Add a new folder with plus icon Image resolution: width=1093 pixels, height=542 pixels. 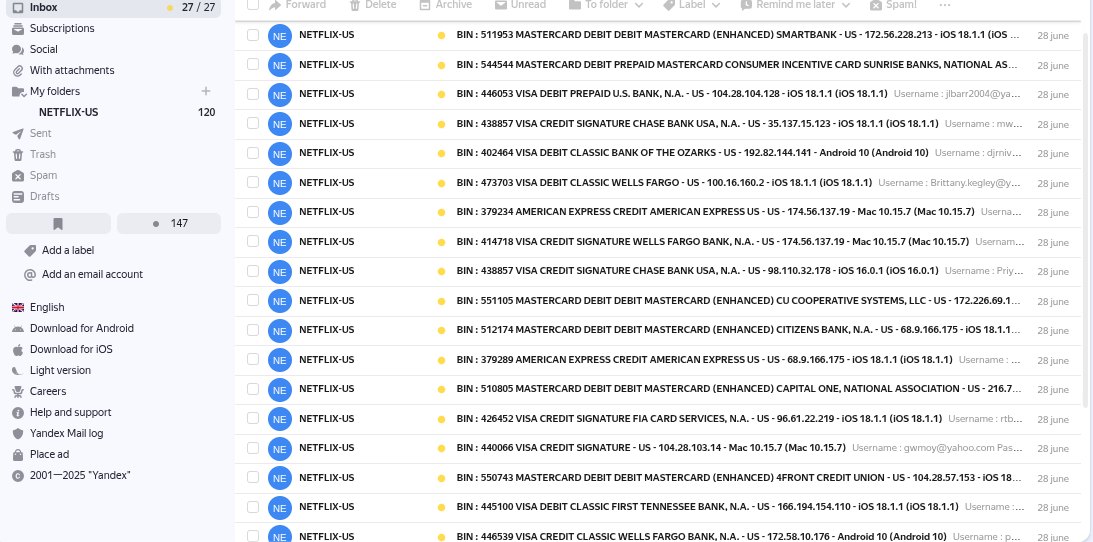(x=206, y=91)
